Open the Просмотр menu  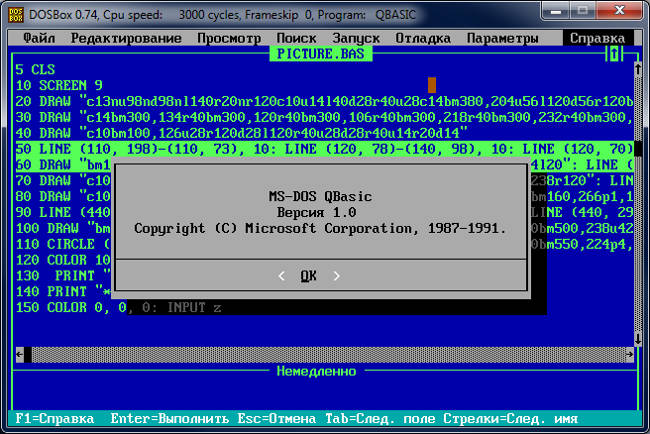pos(229,38)
